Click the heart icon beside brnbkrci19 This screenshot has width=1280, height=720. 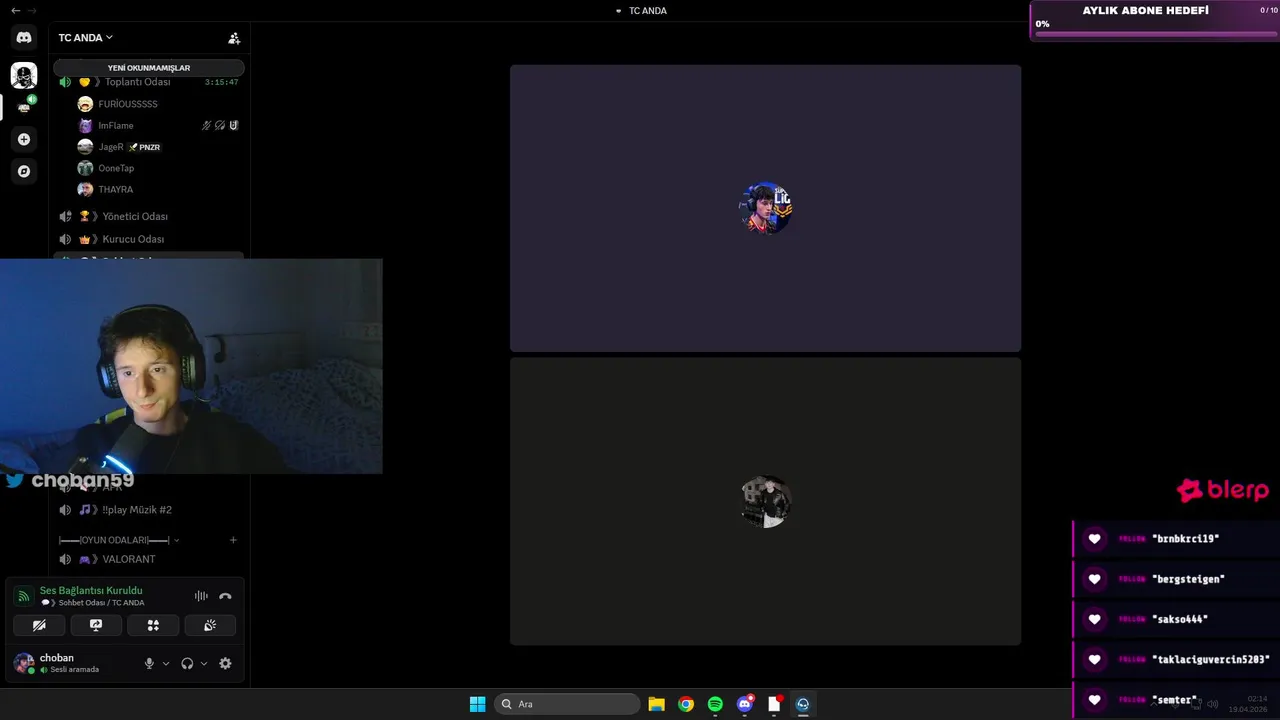1094,539
